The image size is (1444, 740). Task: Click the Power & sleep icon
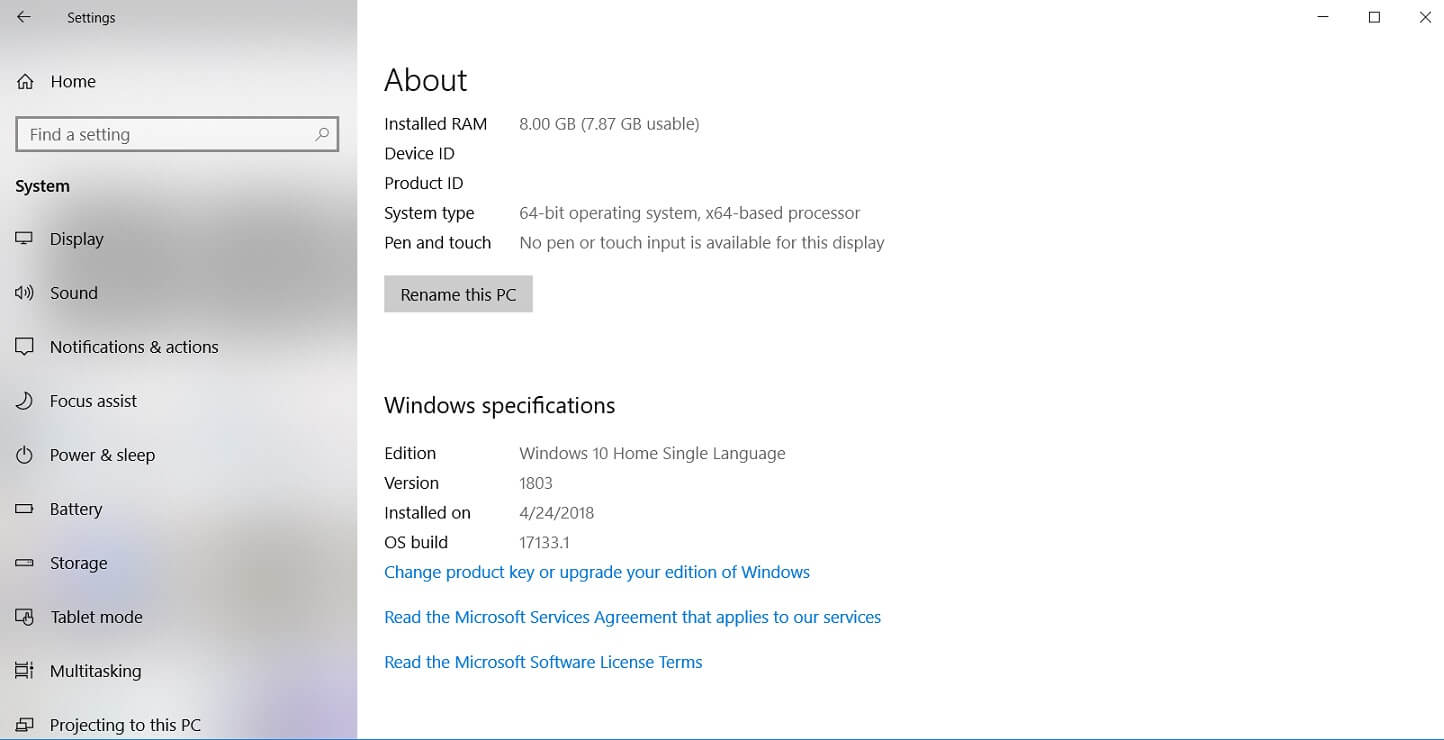(25, 455)
